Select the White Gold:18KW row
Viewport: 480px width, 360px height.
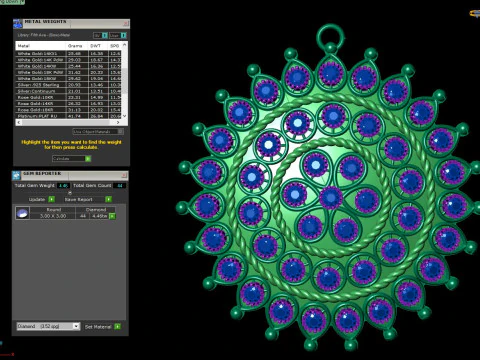(68, 79)
